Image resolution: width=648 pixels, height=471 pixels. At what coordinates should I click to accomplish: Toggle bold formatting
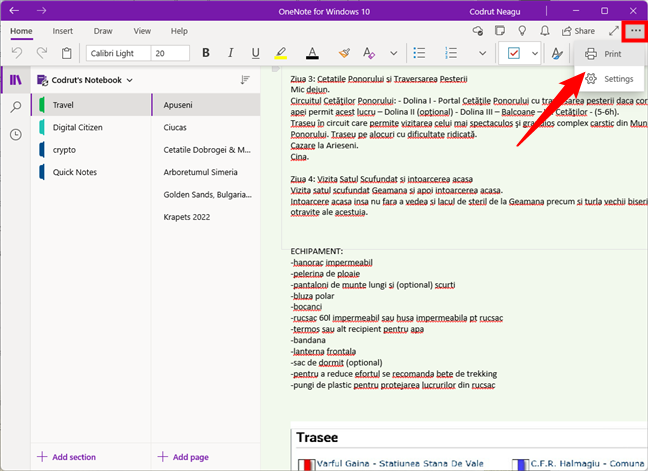[x=206, y=53]
